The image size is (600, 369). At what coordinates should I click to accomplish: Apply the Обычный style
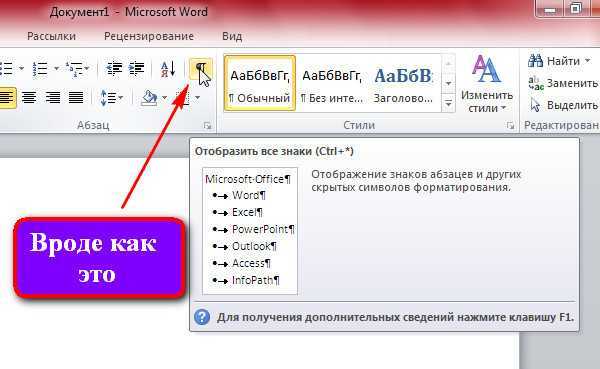(260, 83)
